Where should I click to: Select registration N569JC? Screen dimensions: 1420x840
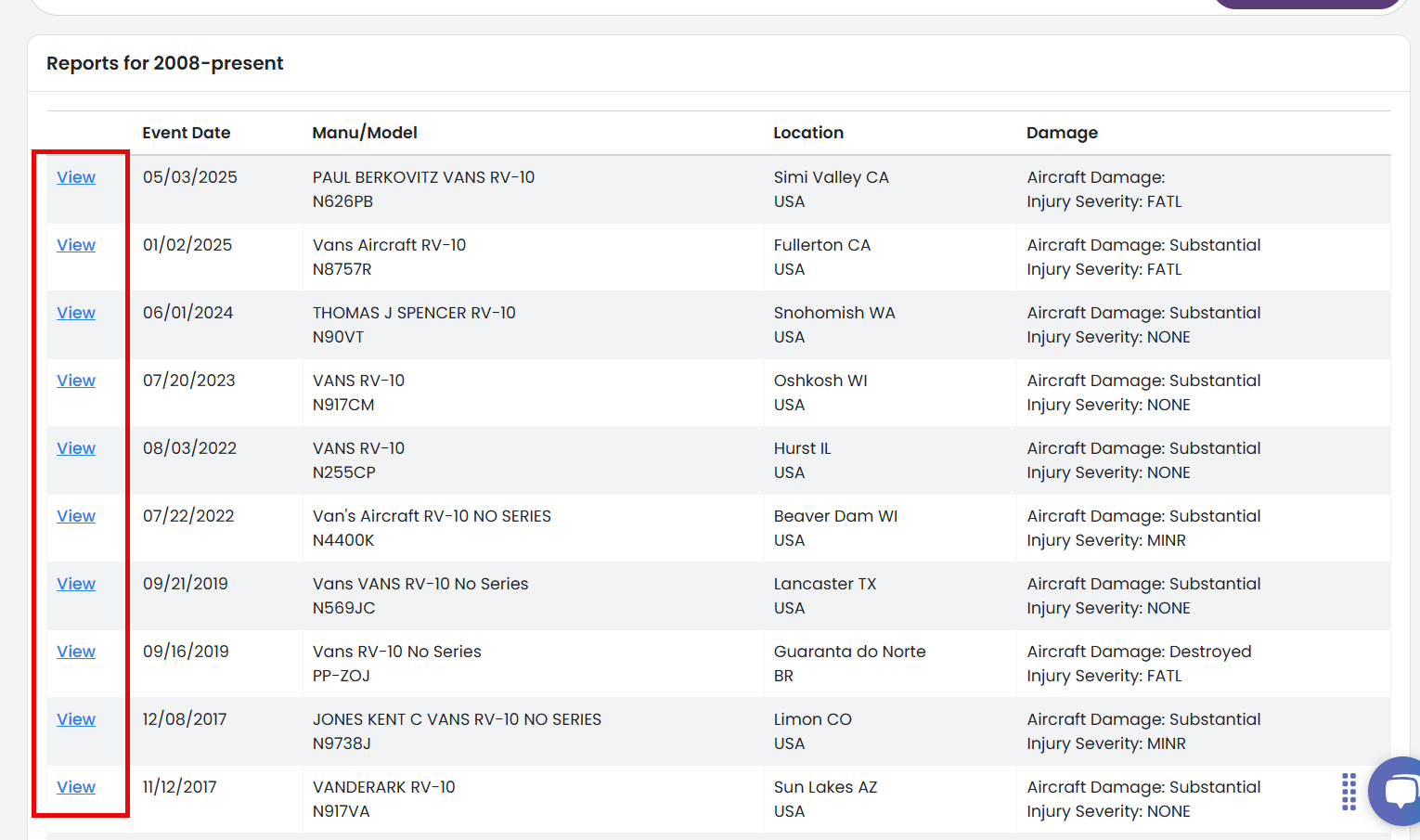click(x=344, y=608)
